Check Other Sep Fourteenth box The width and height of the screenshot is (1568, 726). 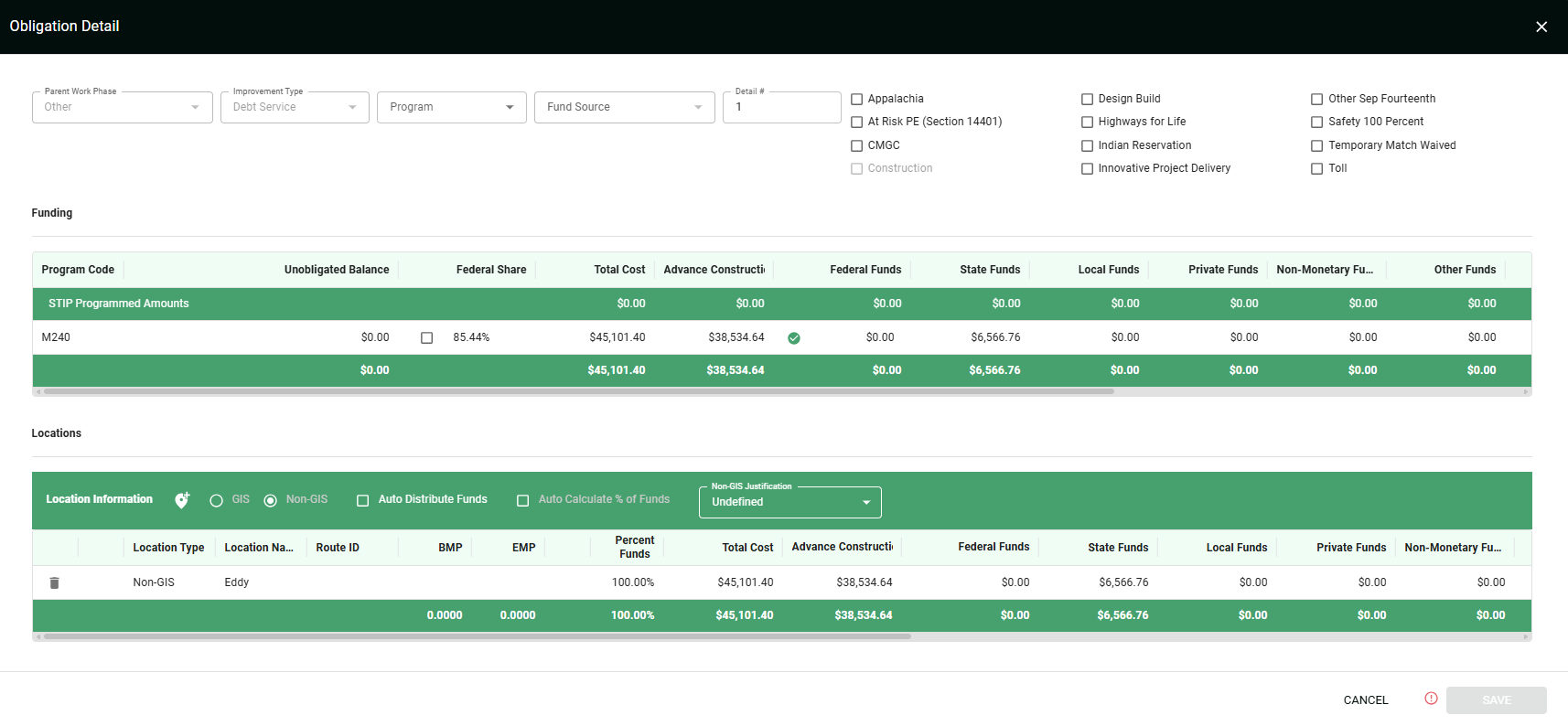click(x=1317, y=99)
